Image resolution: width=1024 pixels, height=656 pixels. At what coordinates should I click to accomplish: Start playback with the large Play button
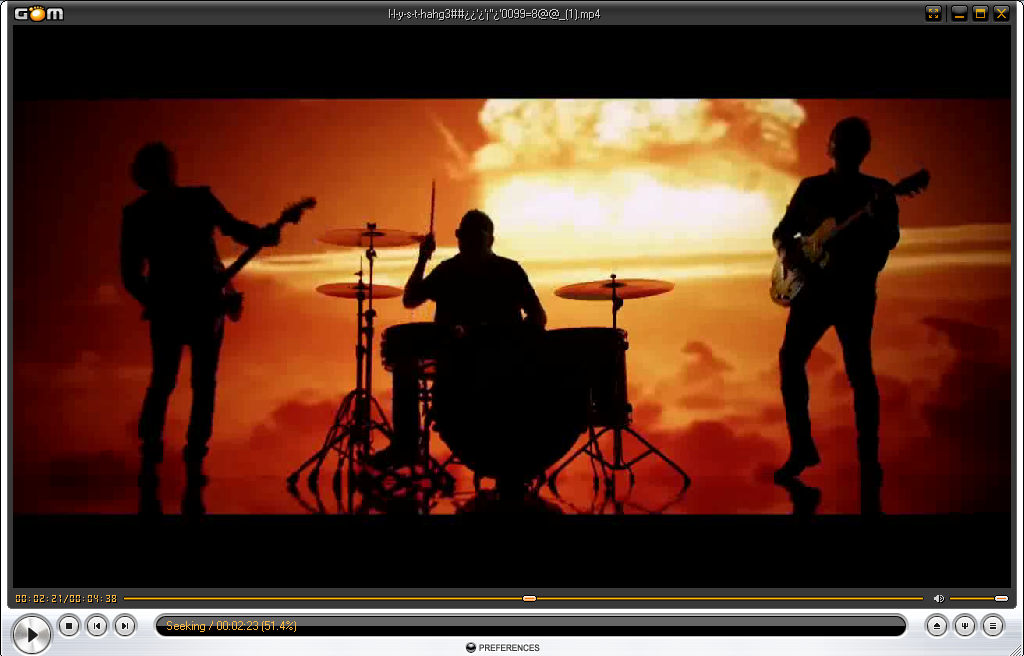[x=31, y=634]
